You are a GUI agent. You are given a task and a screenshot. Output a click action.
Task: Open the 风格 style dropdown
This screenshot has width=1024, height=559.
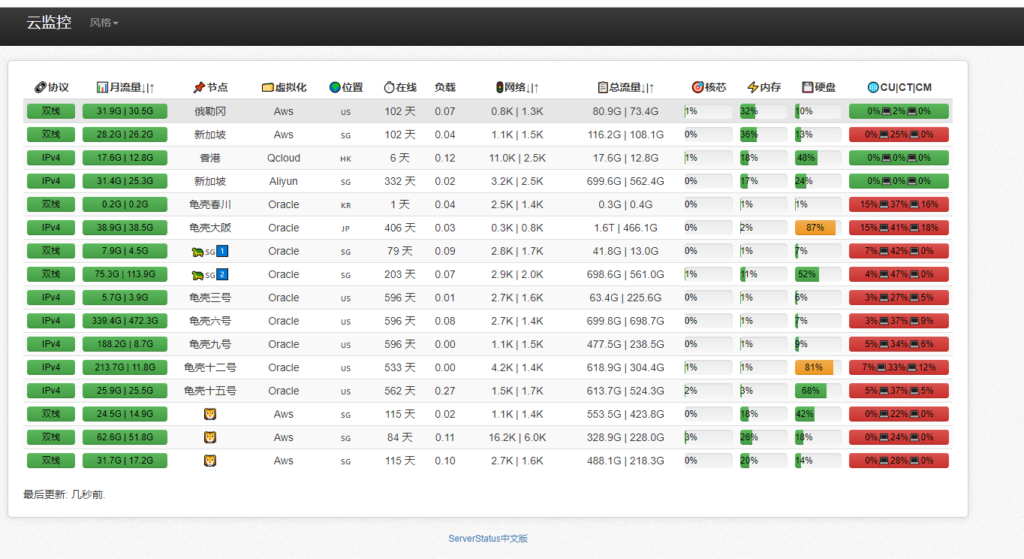click(x=103, y=23)
